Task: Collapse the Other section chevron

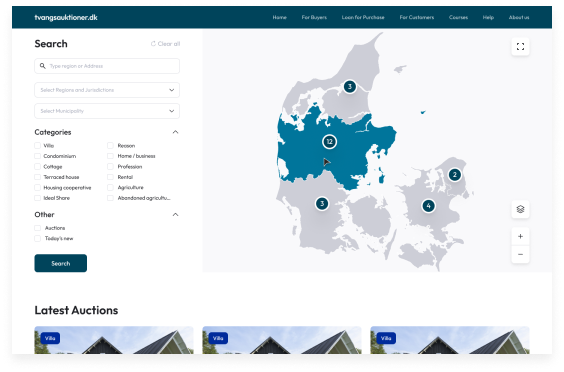Action: tap(175, 214)
